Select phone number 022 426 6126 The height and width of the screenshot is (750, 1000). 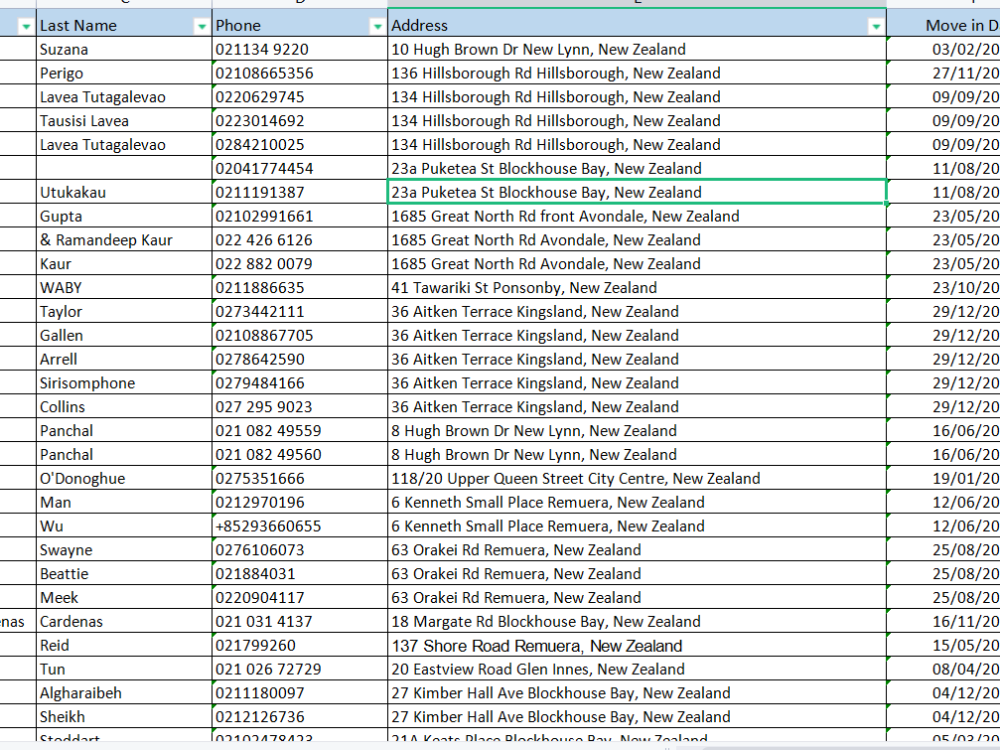click(300, 240)
